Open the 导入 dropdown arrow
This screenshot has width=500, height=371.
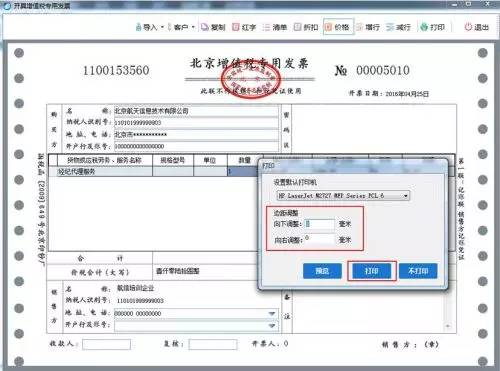(162, 27)
